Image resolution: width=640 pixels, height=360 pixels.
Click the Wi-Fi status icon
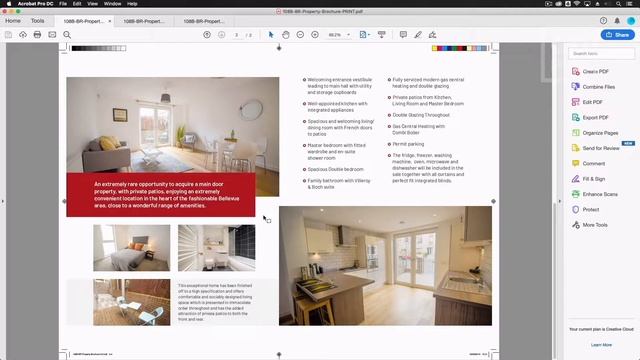tap(577, 4)
